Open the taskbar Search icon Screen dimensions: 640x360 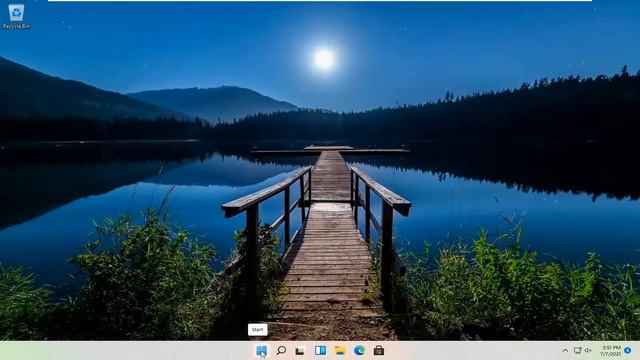pos(281,350)
